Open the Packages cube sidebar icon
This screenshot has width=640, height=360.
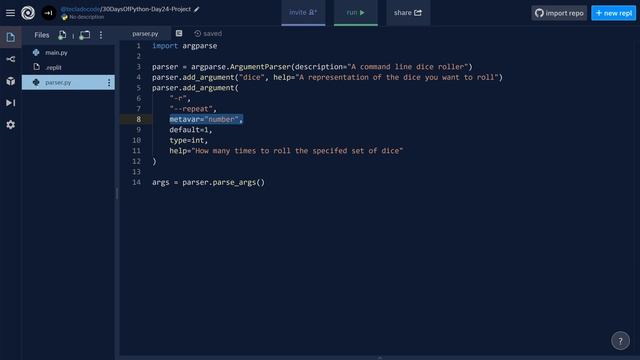(11, 81)
